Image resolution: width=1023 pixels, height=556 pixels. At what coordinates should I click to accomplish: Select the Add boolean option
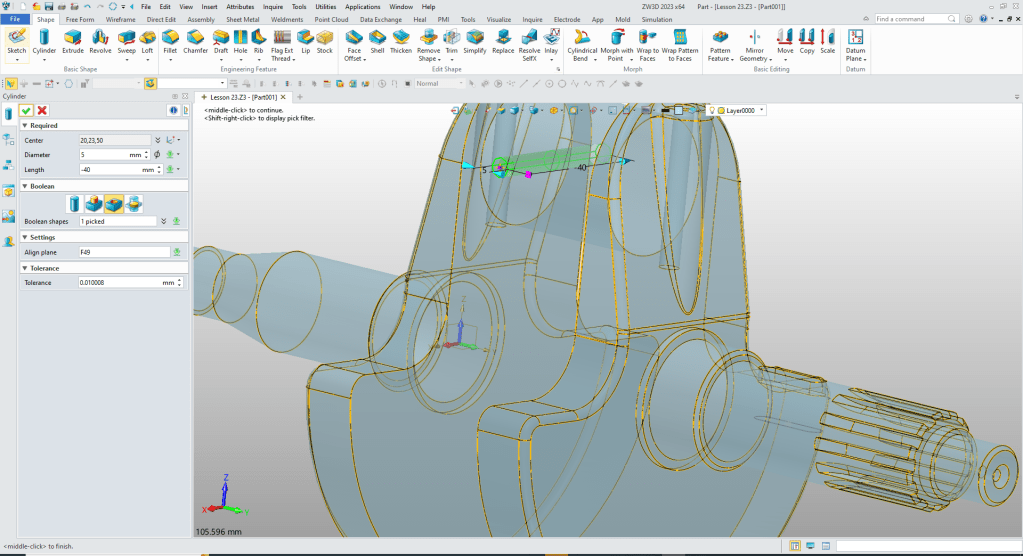94,204
